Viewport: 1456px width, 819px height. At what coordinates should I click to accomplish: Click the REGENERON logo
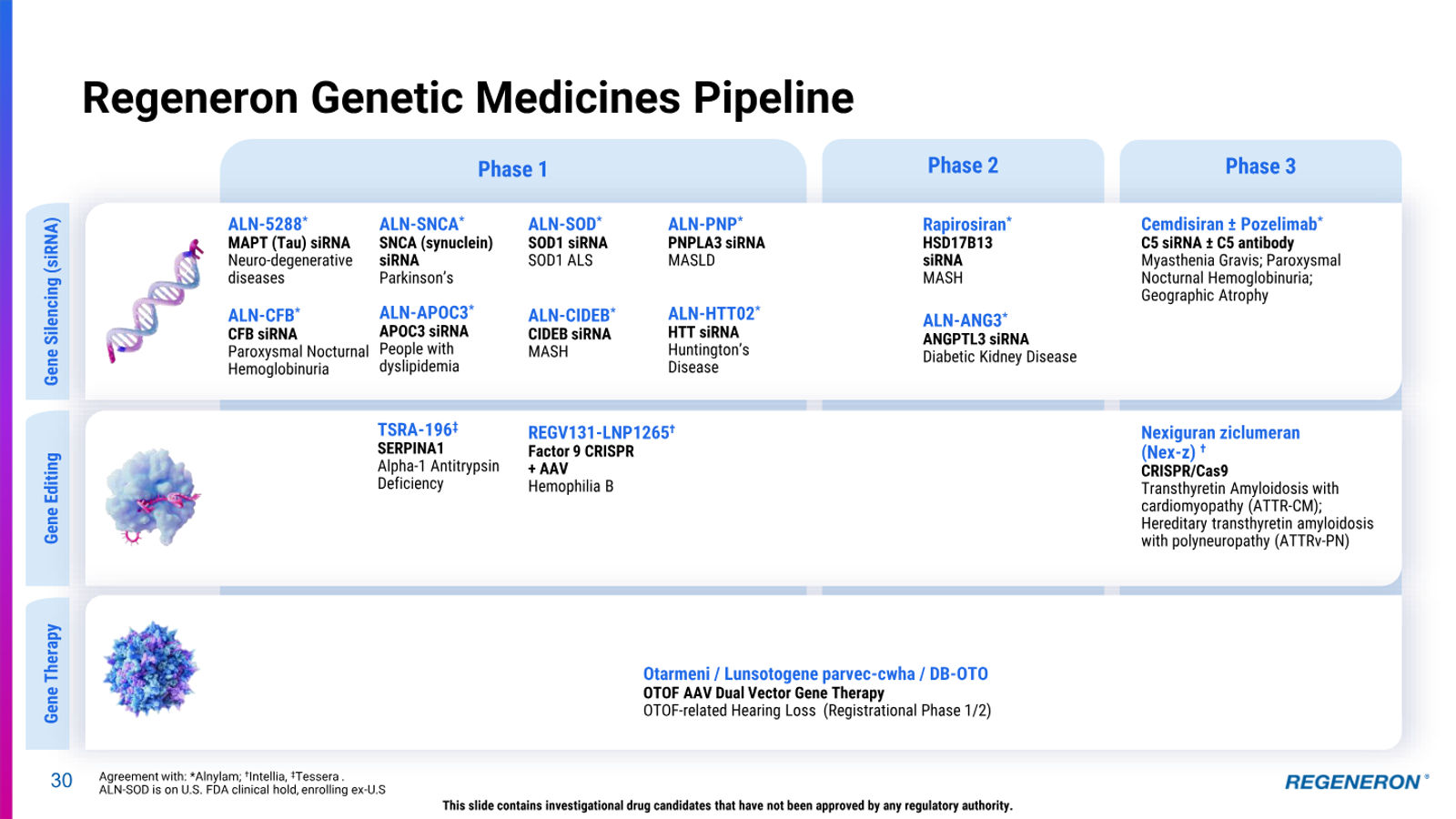[1357, 782]
